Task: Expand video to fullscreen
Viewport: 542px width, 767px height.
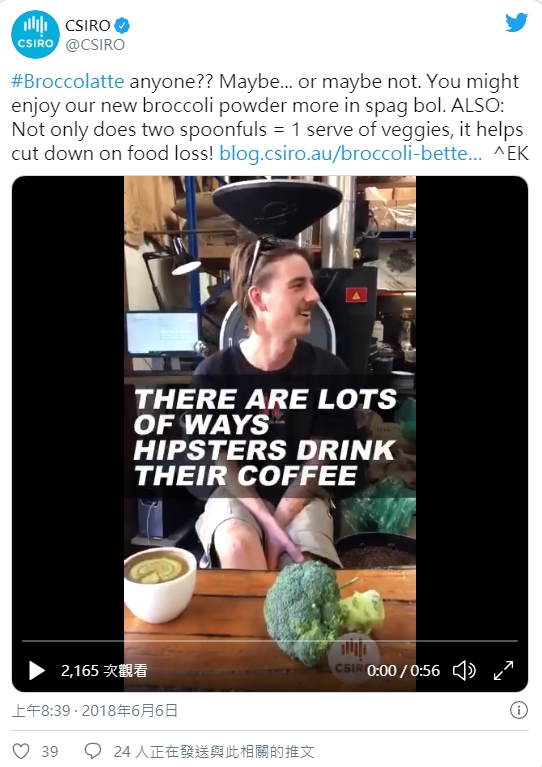Action: (x=503, y=670)
